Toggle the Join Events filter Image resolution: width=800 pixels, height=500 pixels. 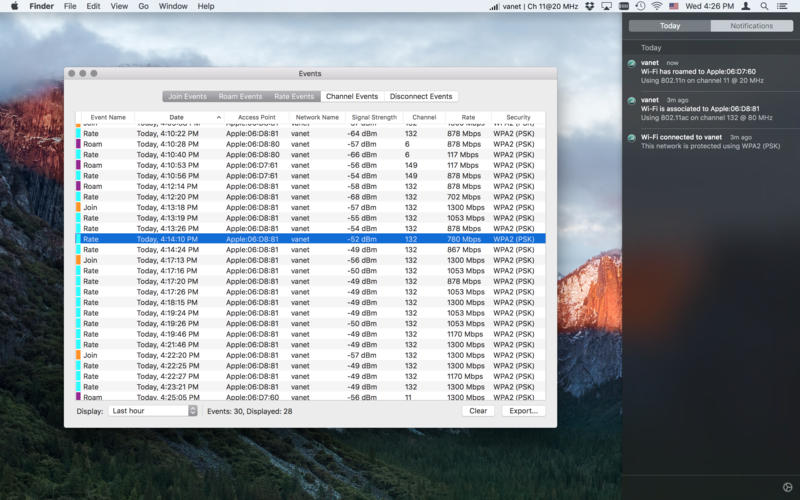point(187,97)
